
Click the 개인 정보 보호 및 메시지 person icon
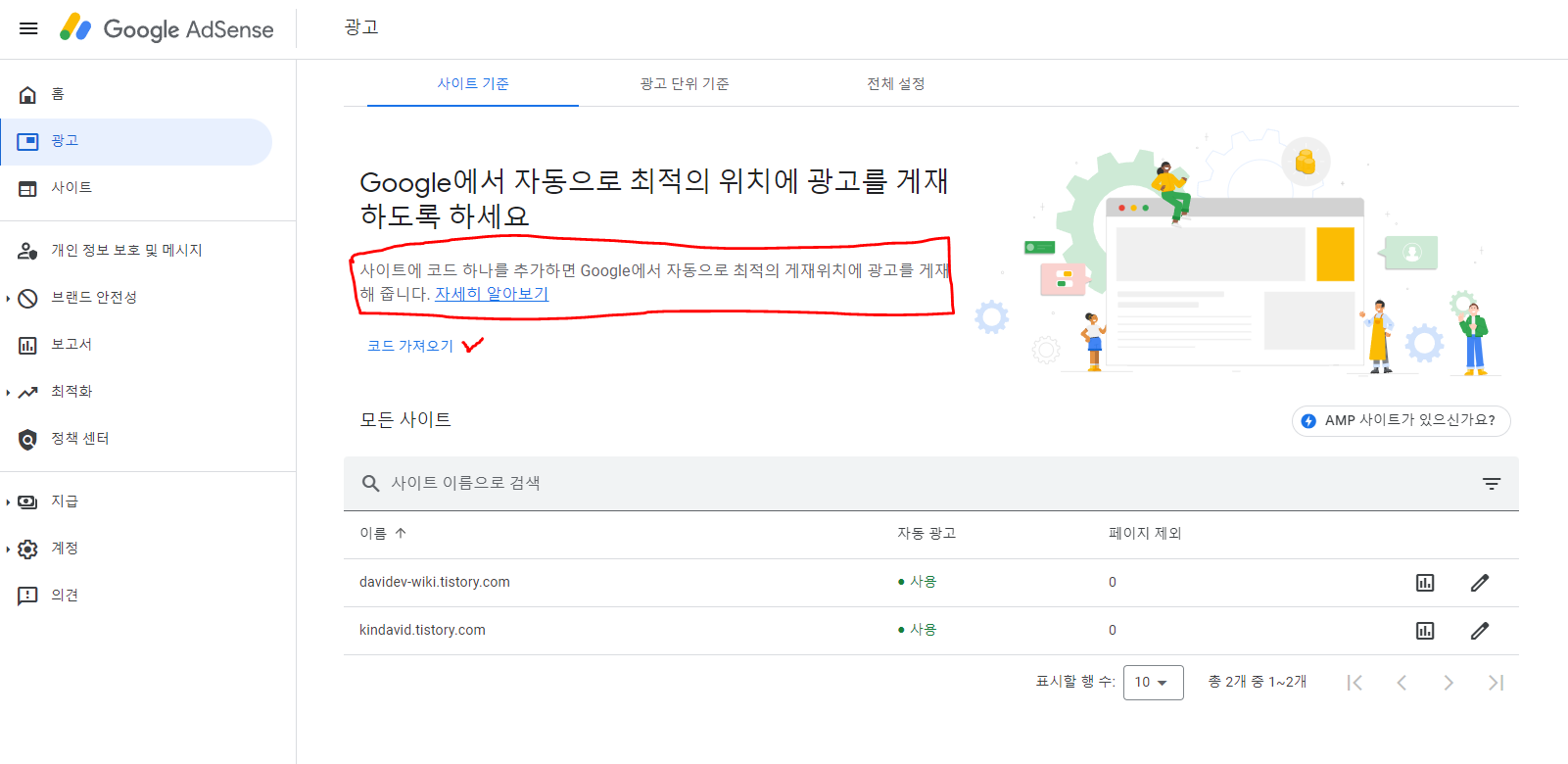[x=27, y=251]
